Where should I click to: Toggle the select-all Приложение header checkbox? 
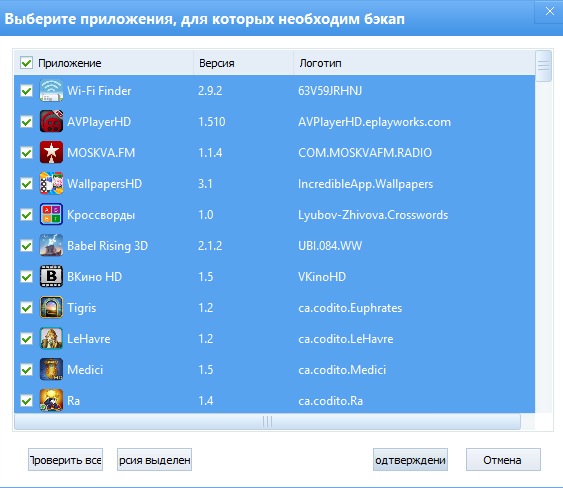coord(27,63)
